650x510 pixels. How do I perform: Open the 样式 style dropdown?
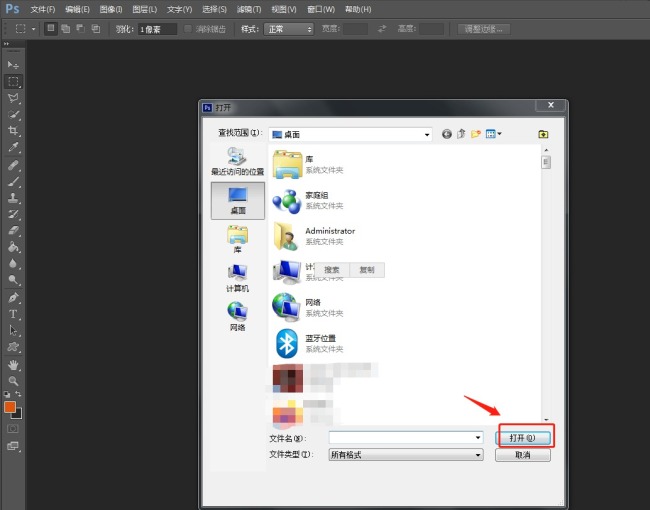289,29
